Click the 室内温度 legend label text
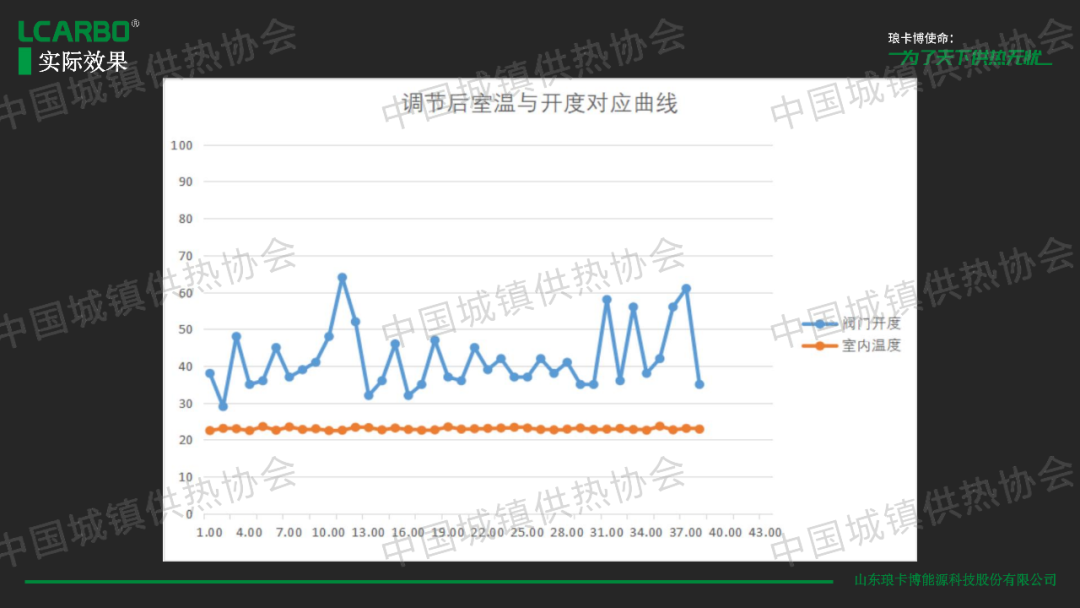Image resolution: width=1080 pixels, height=608 pixels. pyautogui.click(x=871, y=346)
